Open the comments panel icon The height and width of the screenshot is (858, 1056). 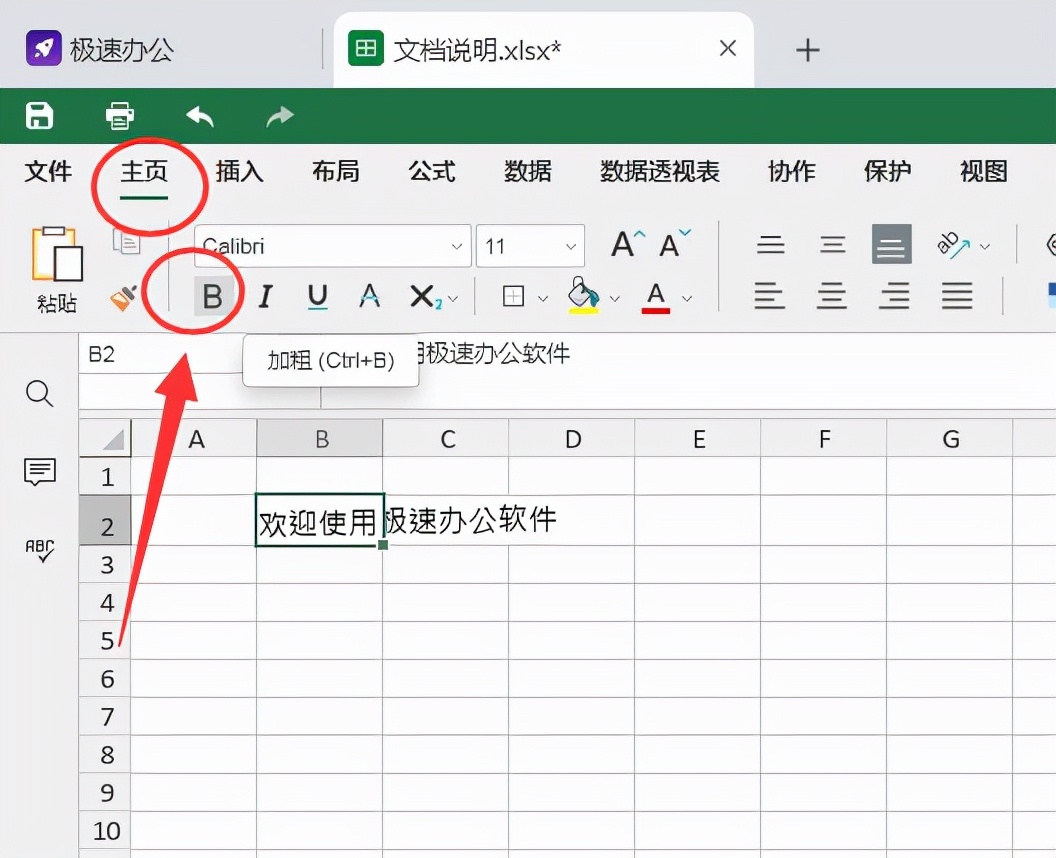[x=38, y=472]
